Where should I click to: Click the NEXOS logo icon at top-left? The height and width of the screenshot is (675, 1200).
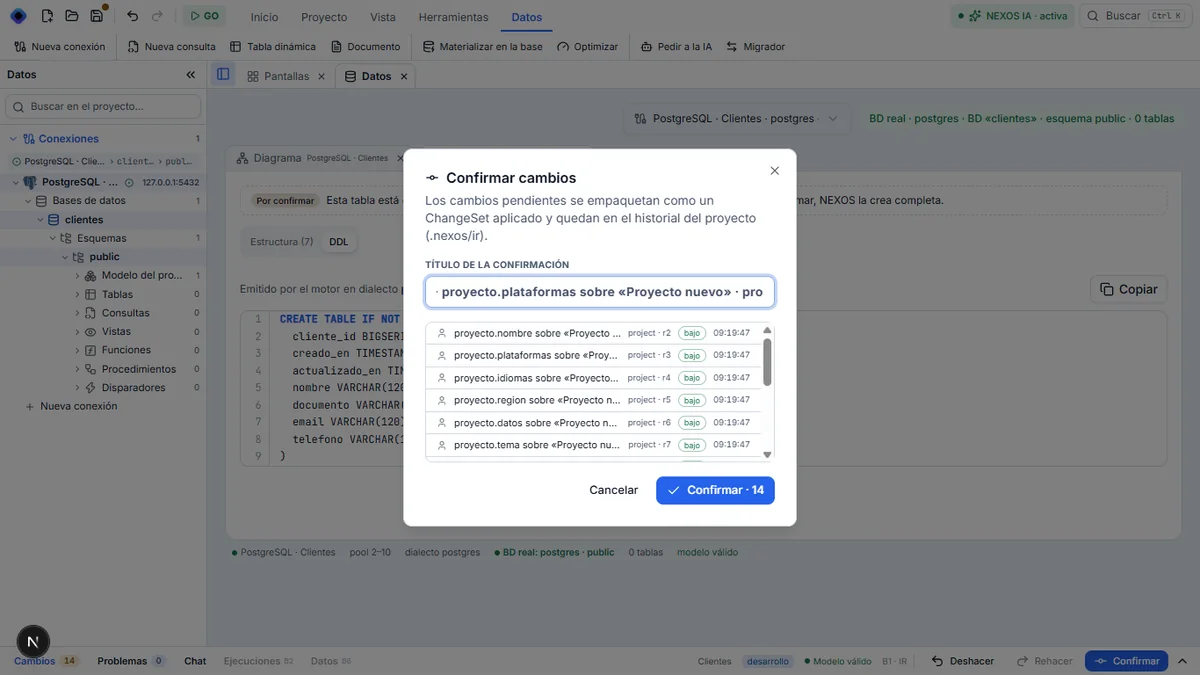pos(18,16)
